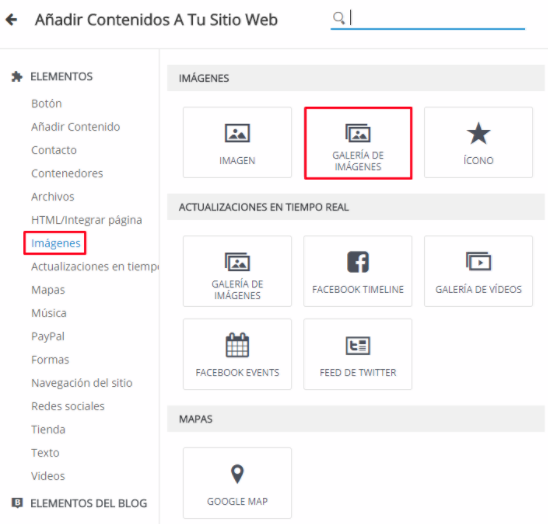Click the back arrow icon
548x524 pixels.
tap(11, 20)
